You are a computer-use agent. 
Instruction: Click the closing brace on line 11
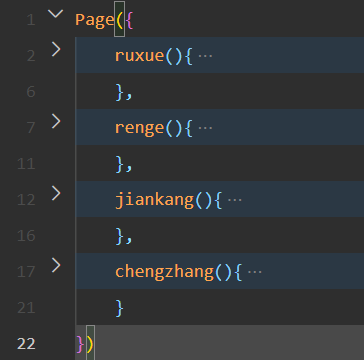click(119, 164)
